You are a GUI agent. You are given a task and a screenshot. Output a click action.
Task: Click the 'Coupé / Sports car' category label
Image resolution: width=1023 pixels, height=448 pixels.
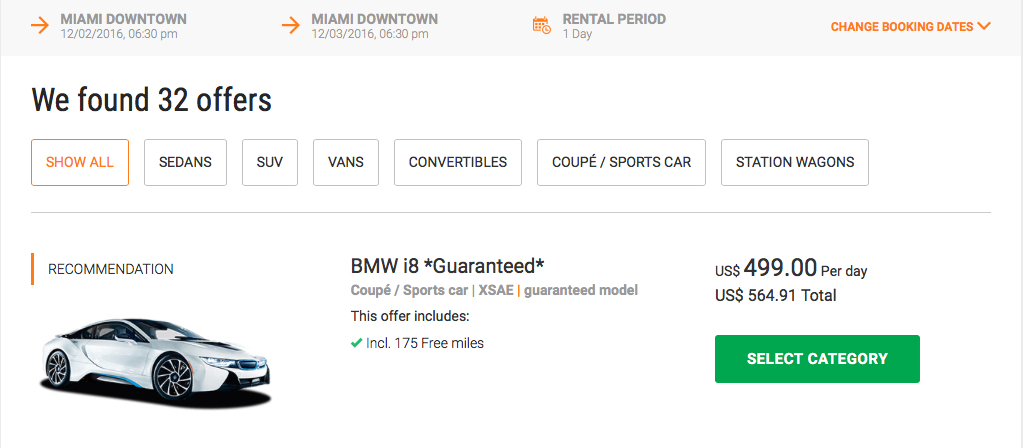[x=409, y=290]
